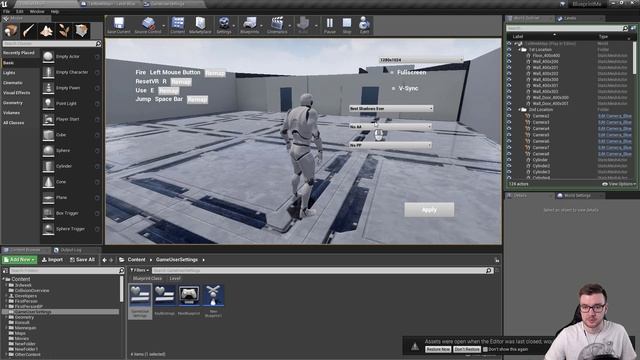
Task: Pick Empty Character from the placement list
Action: 71,72
